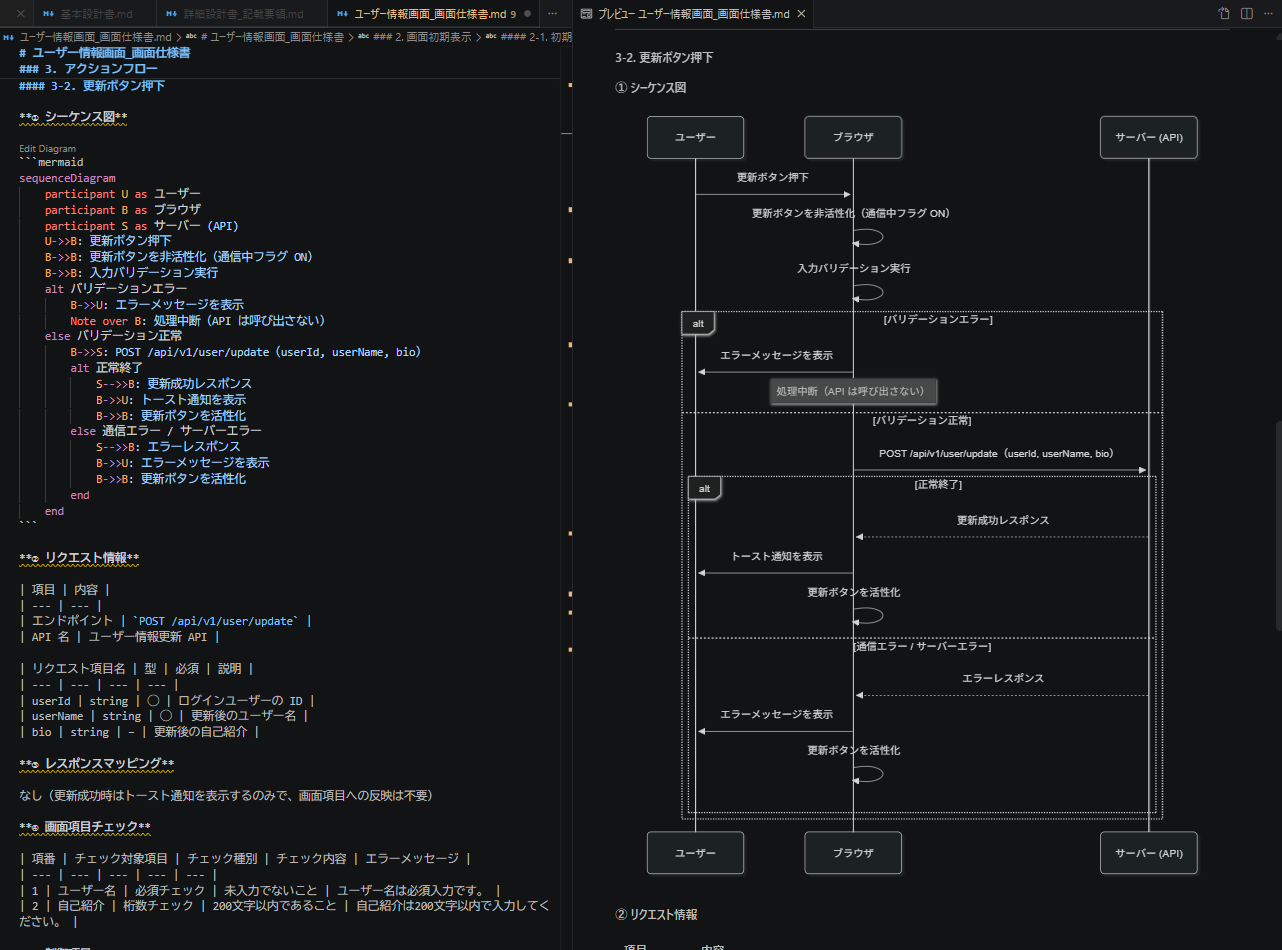Image resolution: width=1282 pixels, height=950 pixels.
Task: Click the '更新成功レスポンス' label in the diagram
Action: (x=1003, y=521)
